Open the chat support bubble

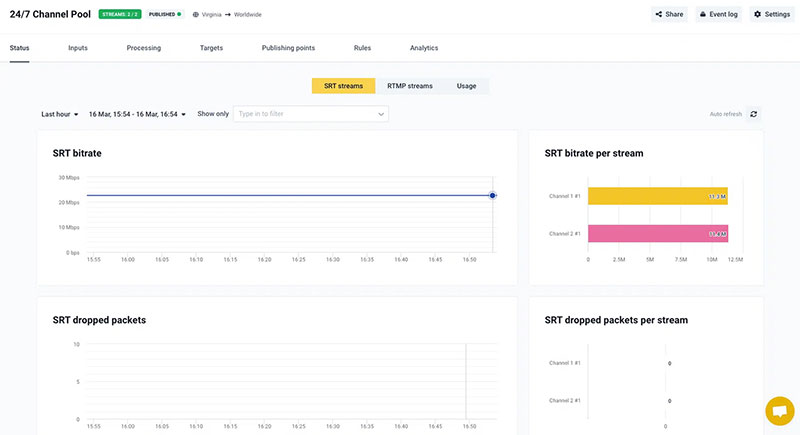coord(779,412)
